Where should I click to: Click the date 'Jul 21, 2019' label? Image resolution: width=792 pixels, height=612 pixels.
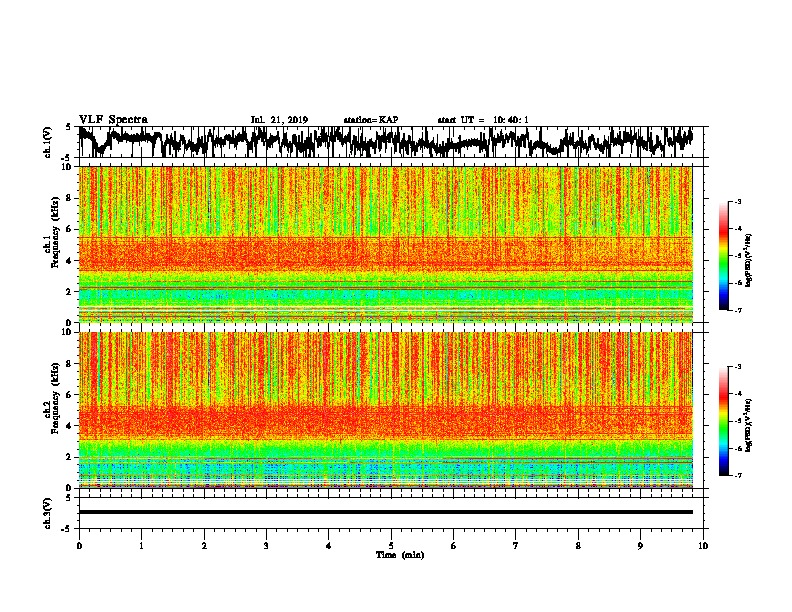pyautogui.click(x=279, y=120)
